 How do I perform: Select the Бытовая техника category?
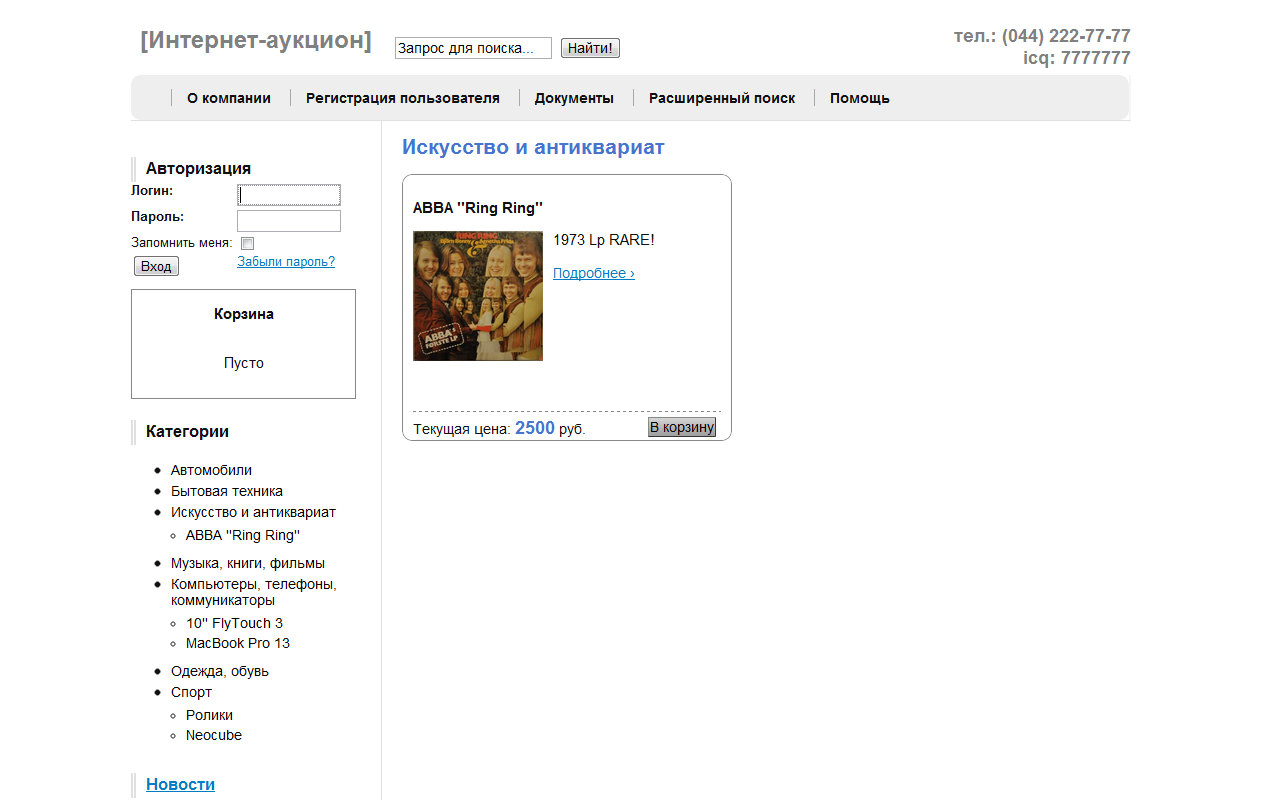[227, 491]
